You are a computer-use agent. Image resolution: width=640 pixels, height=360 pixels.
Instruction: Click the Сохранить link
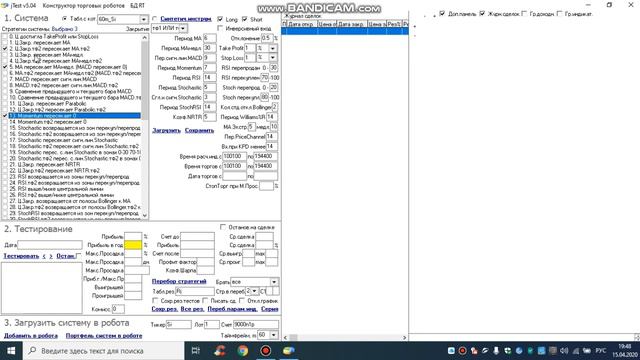[199, 130]
